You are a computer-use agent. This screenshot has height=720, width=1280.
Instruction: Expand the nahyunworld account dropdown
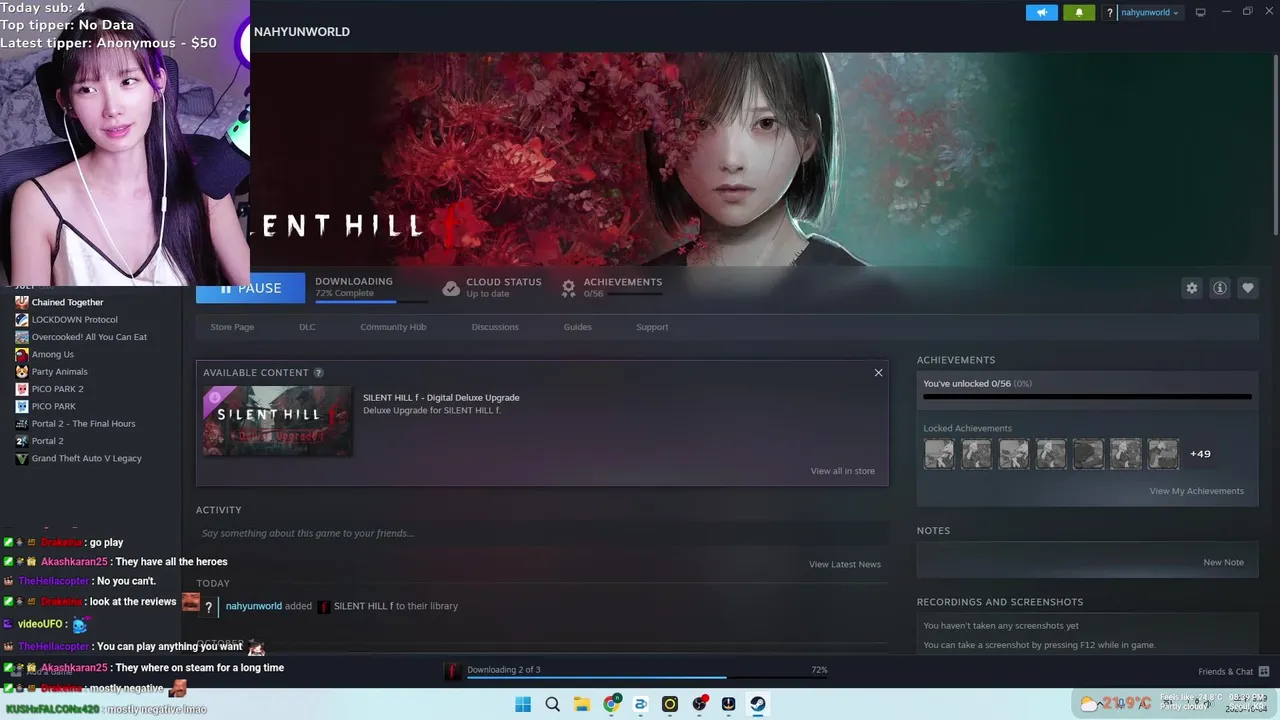click(x=1149, y=13)
